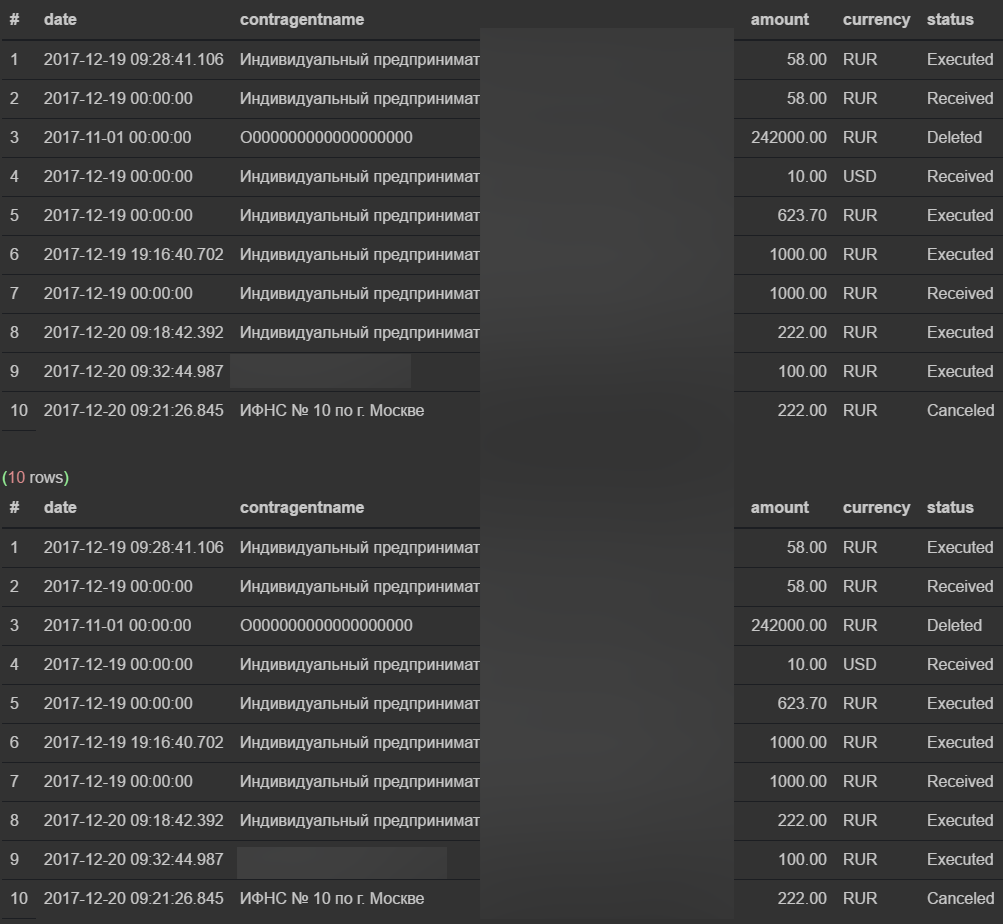This screenshot has width=1003, height=924.
Task: Click the "amount" column header in the first table
Action: click(780, 20)
